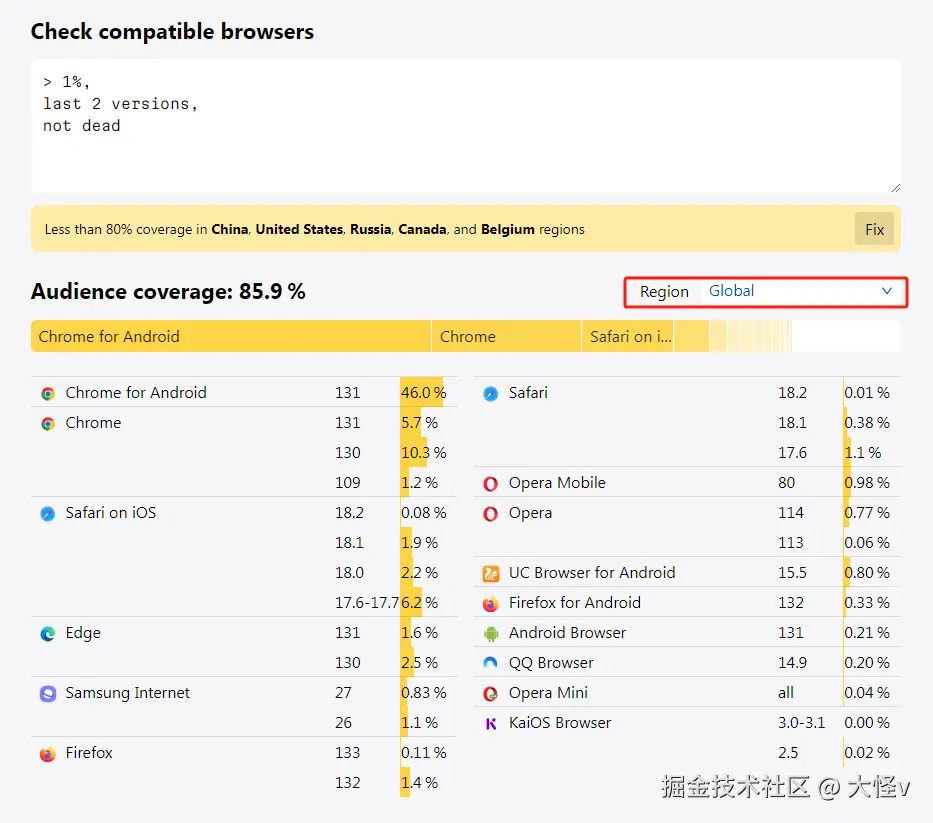Click the Chrome for Android coverage bar segment
This screenshot has width=933, height=823.
[x=231, y=336]
